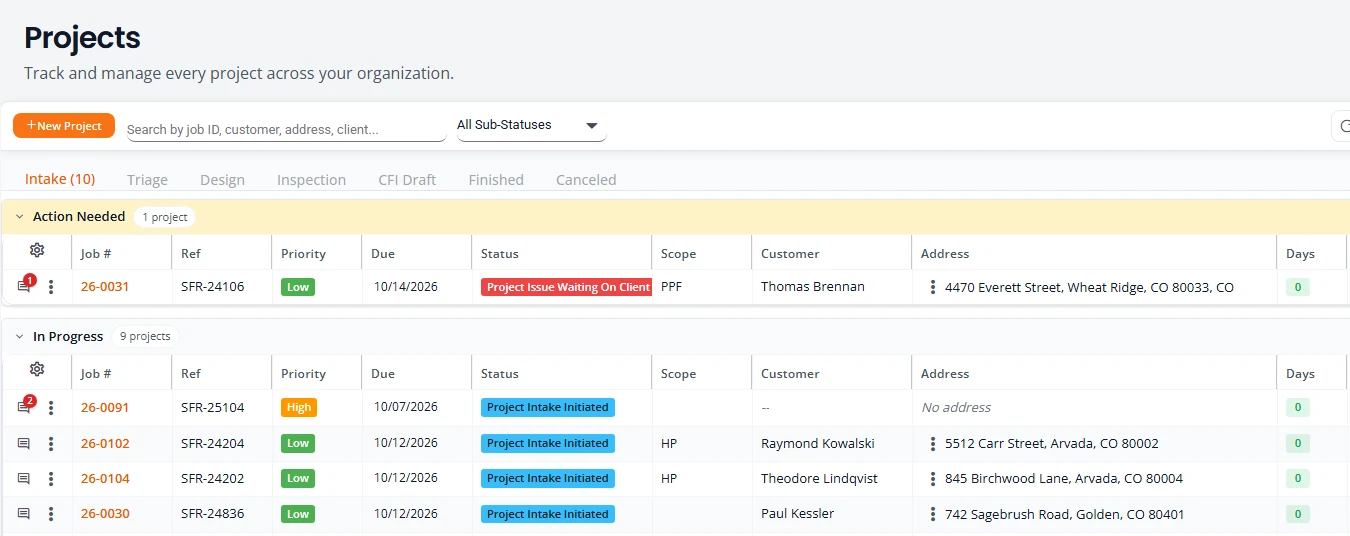The image size is (1350, 536).
Task: Click the Priority header in In Progress table
Action: click(x=303, y=374)
